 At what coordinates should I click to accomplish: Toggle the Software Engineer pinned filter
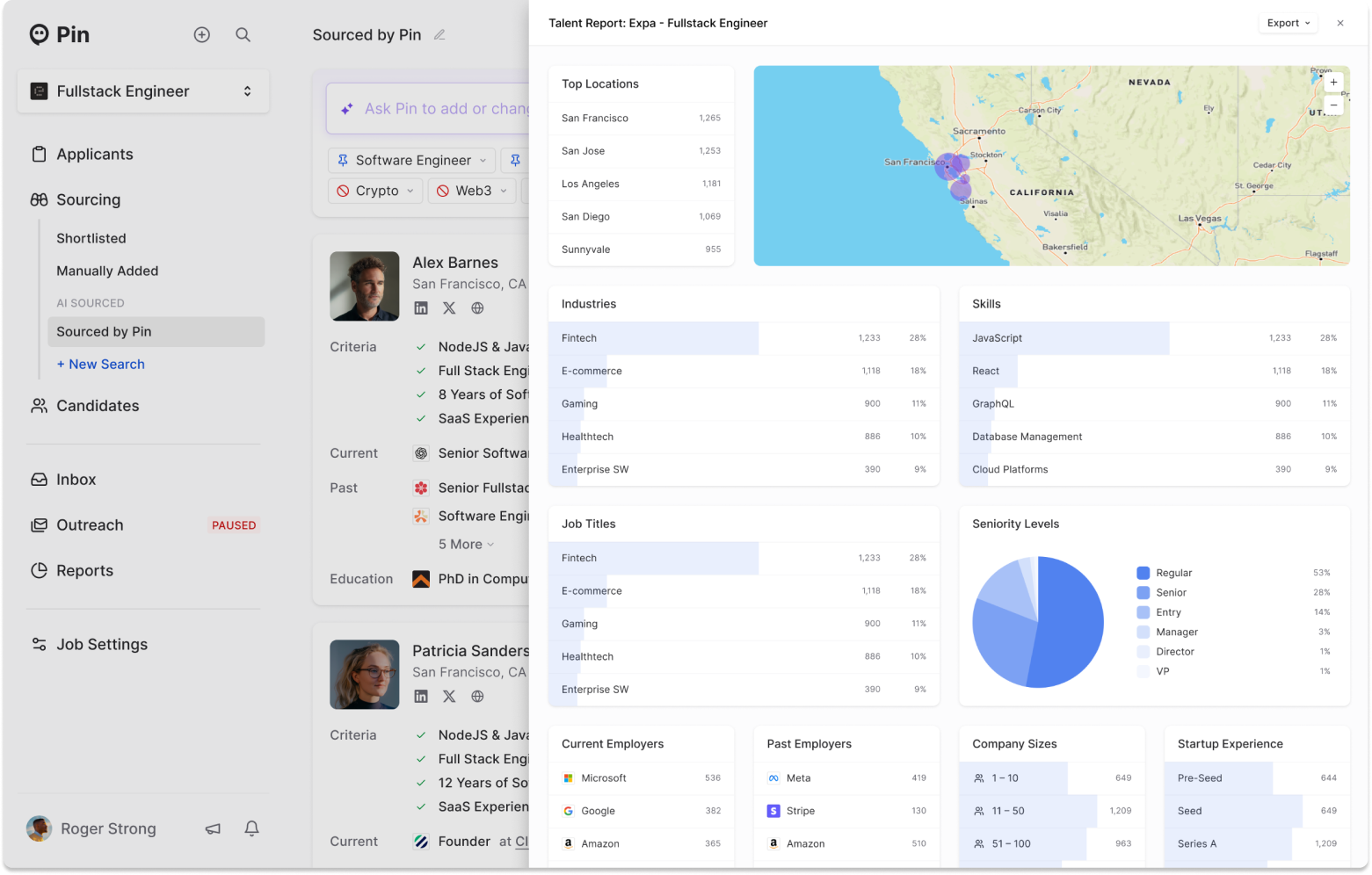pyautogui.click(x=411, y=160)
